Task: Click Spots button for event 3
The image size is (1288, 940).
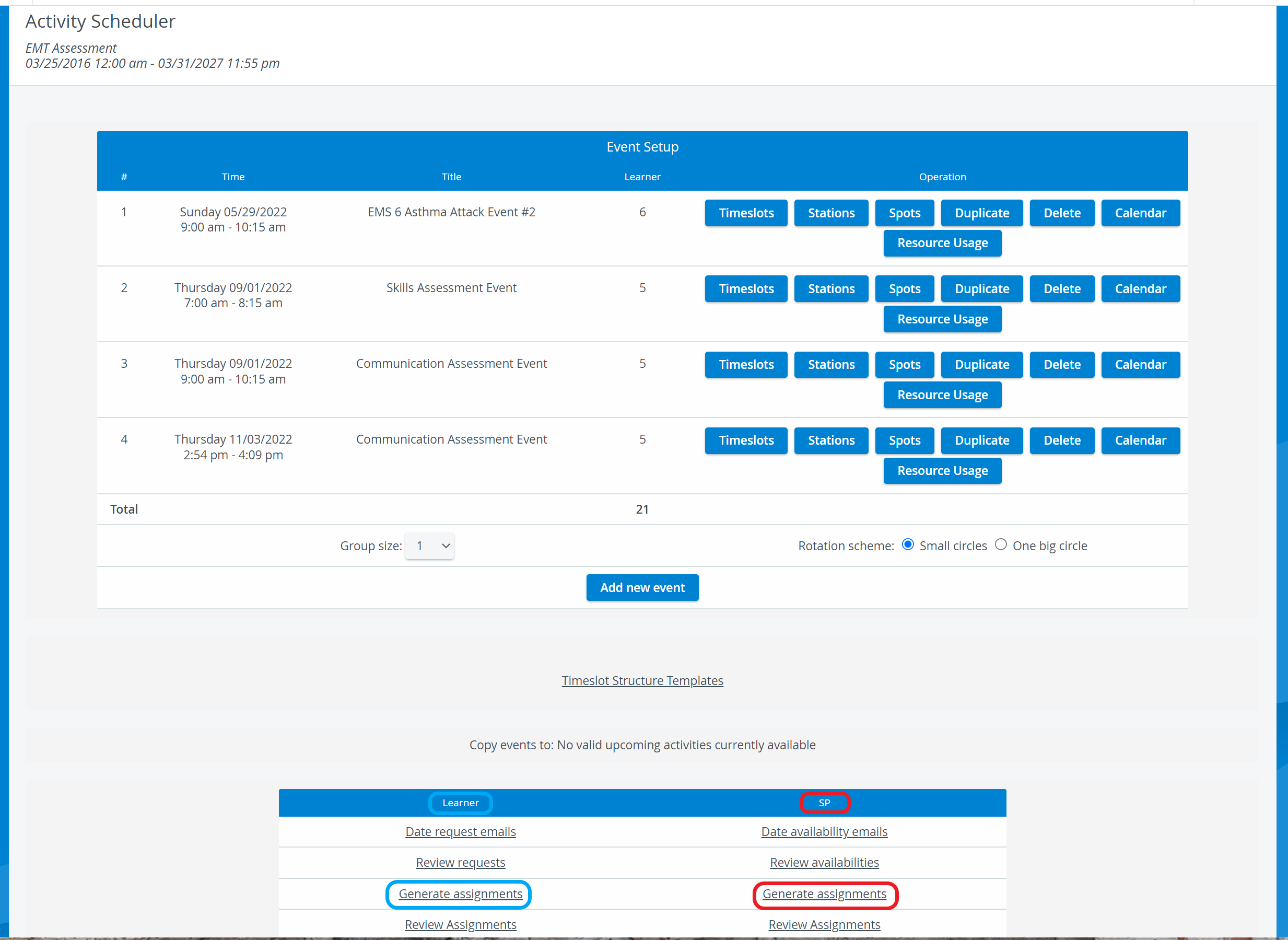Action: click(904, 364)
